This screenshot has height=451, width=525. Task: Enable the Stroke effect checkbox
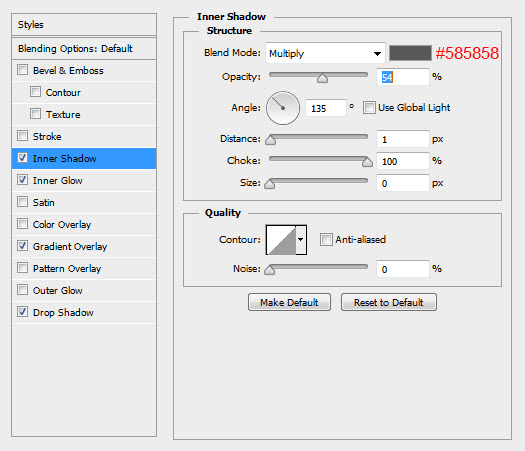[22, 136]
